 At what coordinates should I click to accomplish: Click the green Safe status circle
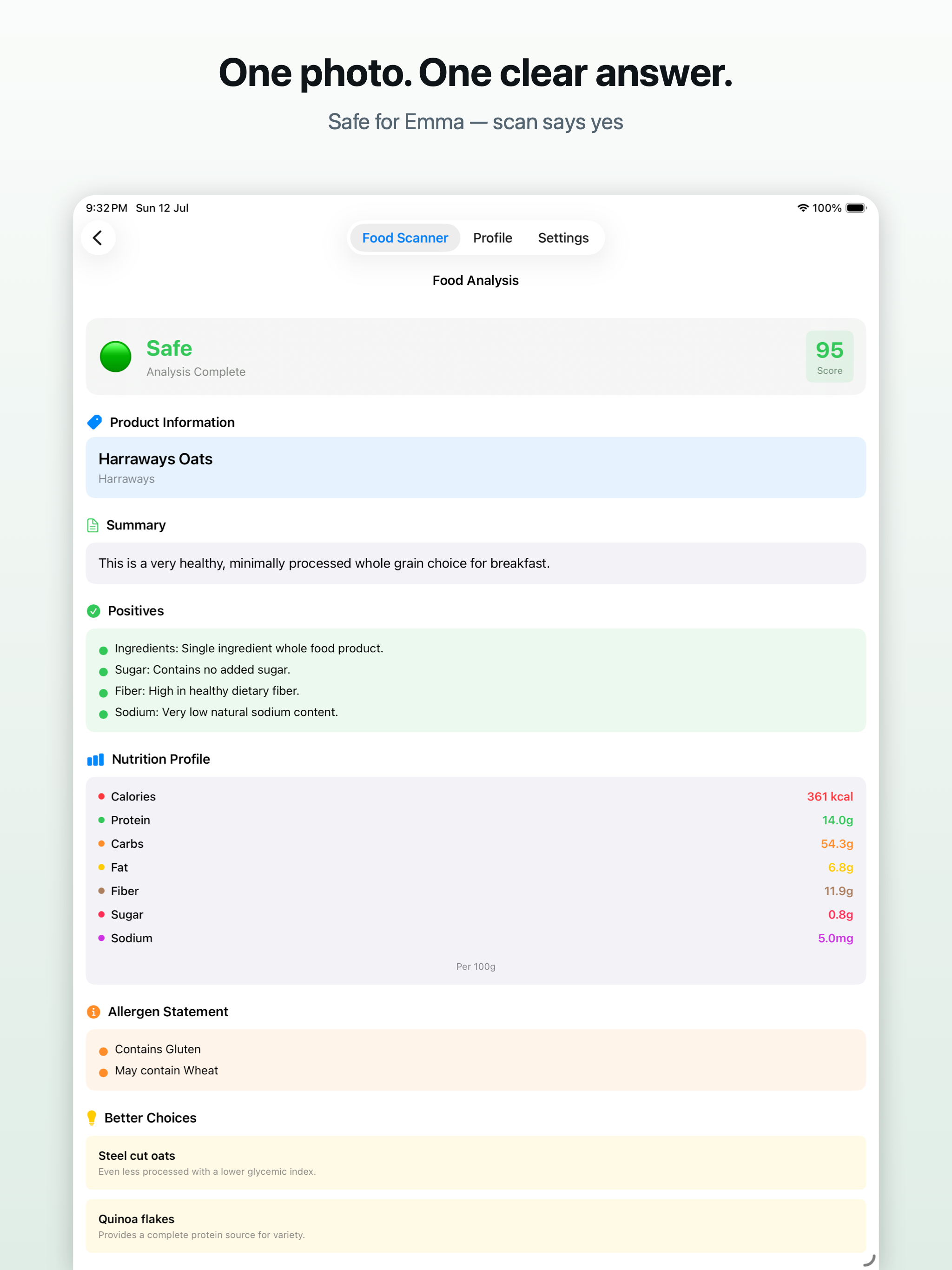115,357
